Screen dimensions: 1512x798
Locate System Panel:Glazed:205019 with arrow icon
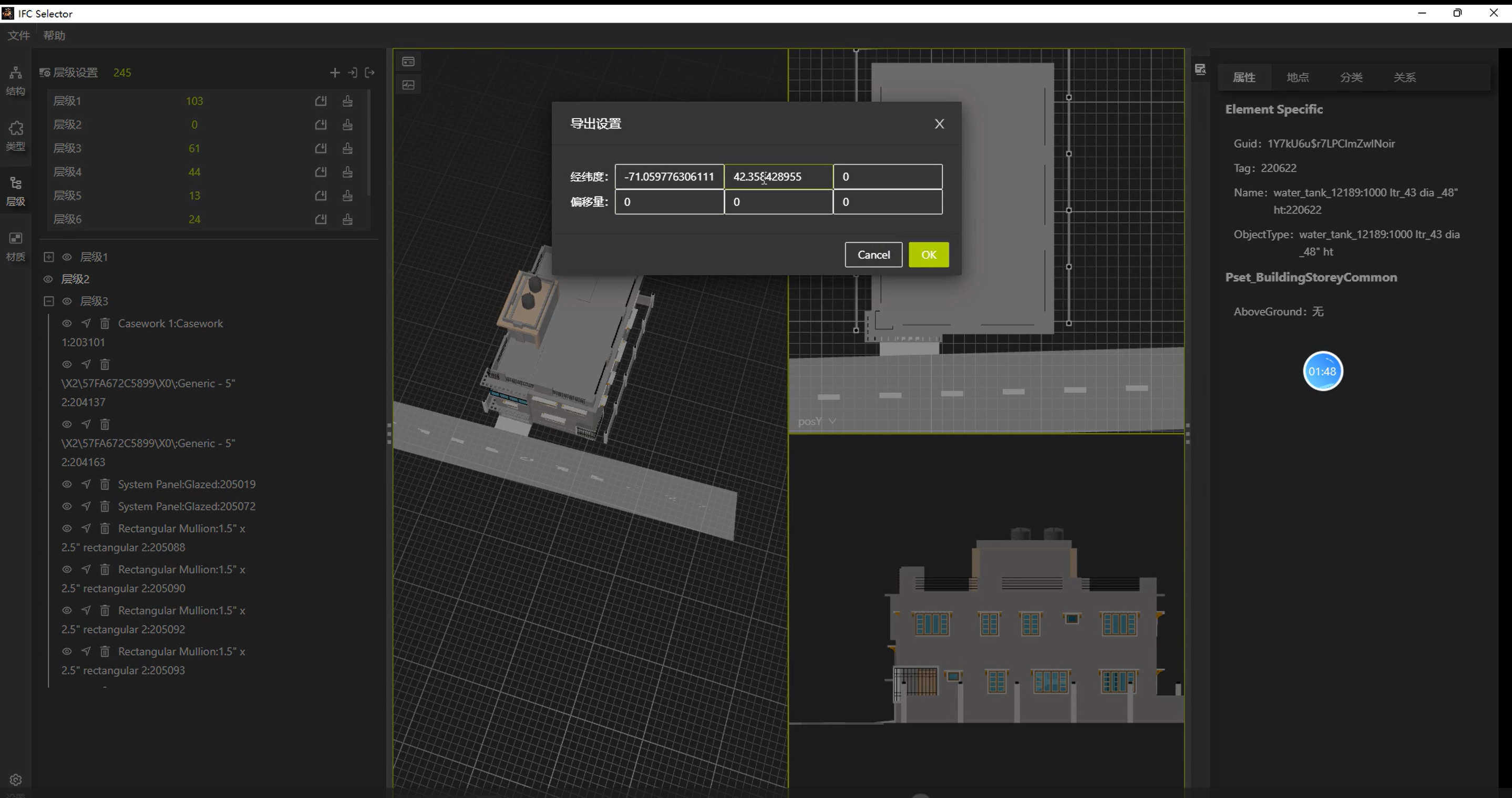(x=86, y=484)
